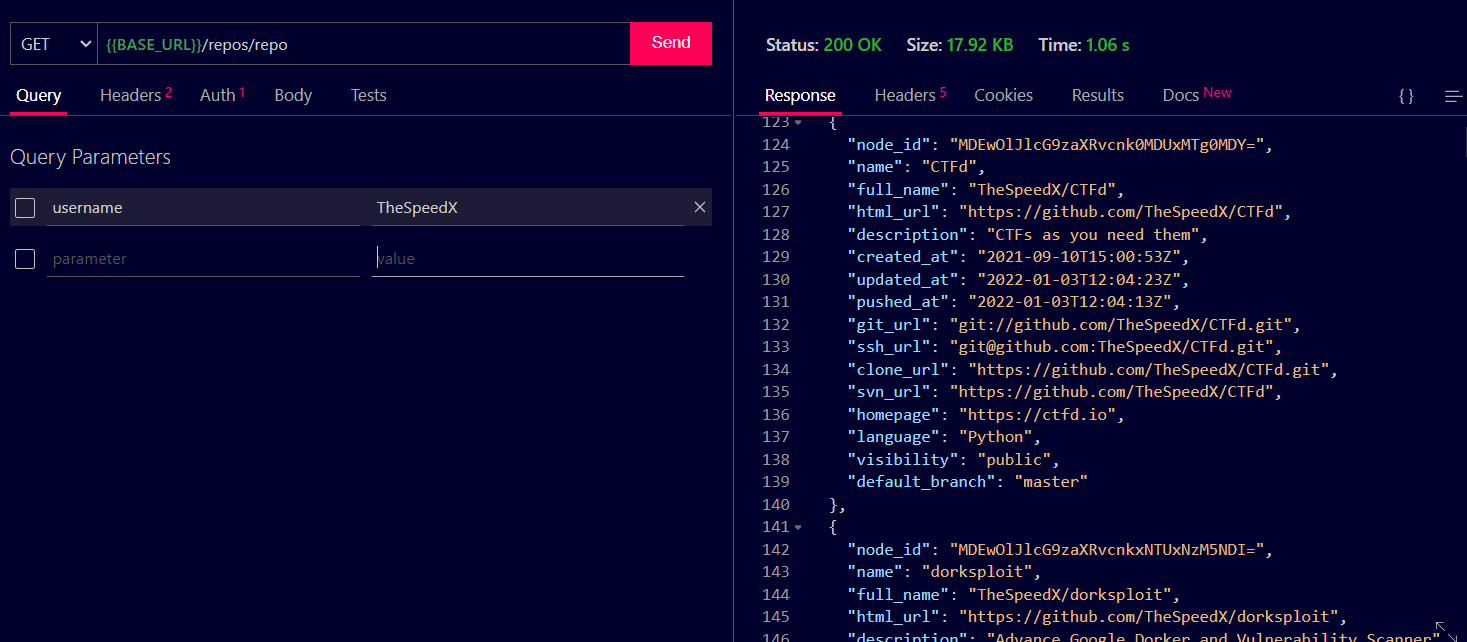This screenshot has height=642, width=1467.
Task: Open the Body tab
Action: pos(293,95)
